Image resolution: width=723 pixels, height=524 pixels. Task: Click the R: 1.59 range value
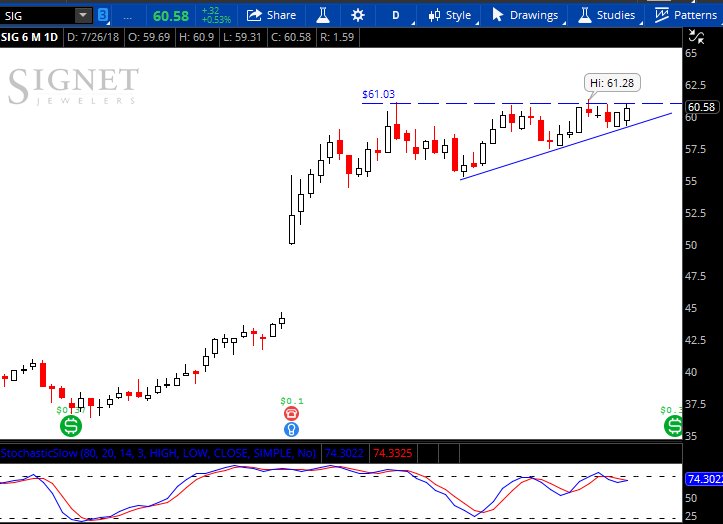[337, 37]
